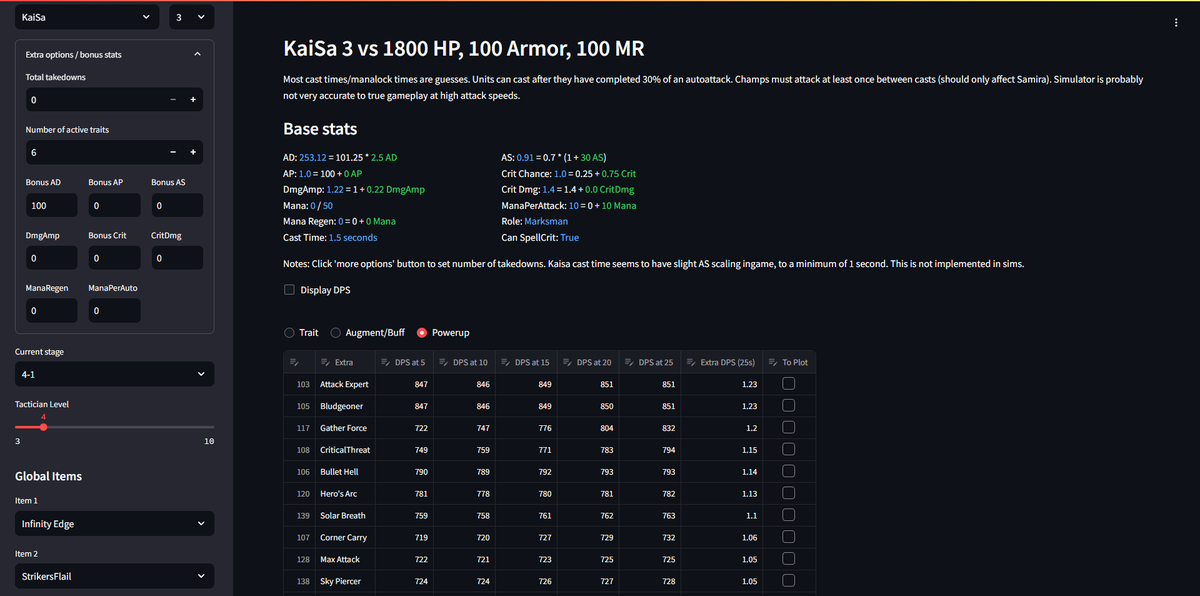Click the Bludgeoner cell
The width and height of the screenshot is (1200, 596).
[343, 406]
